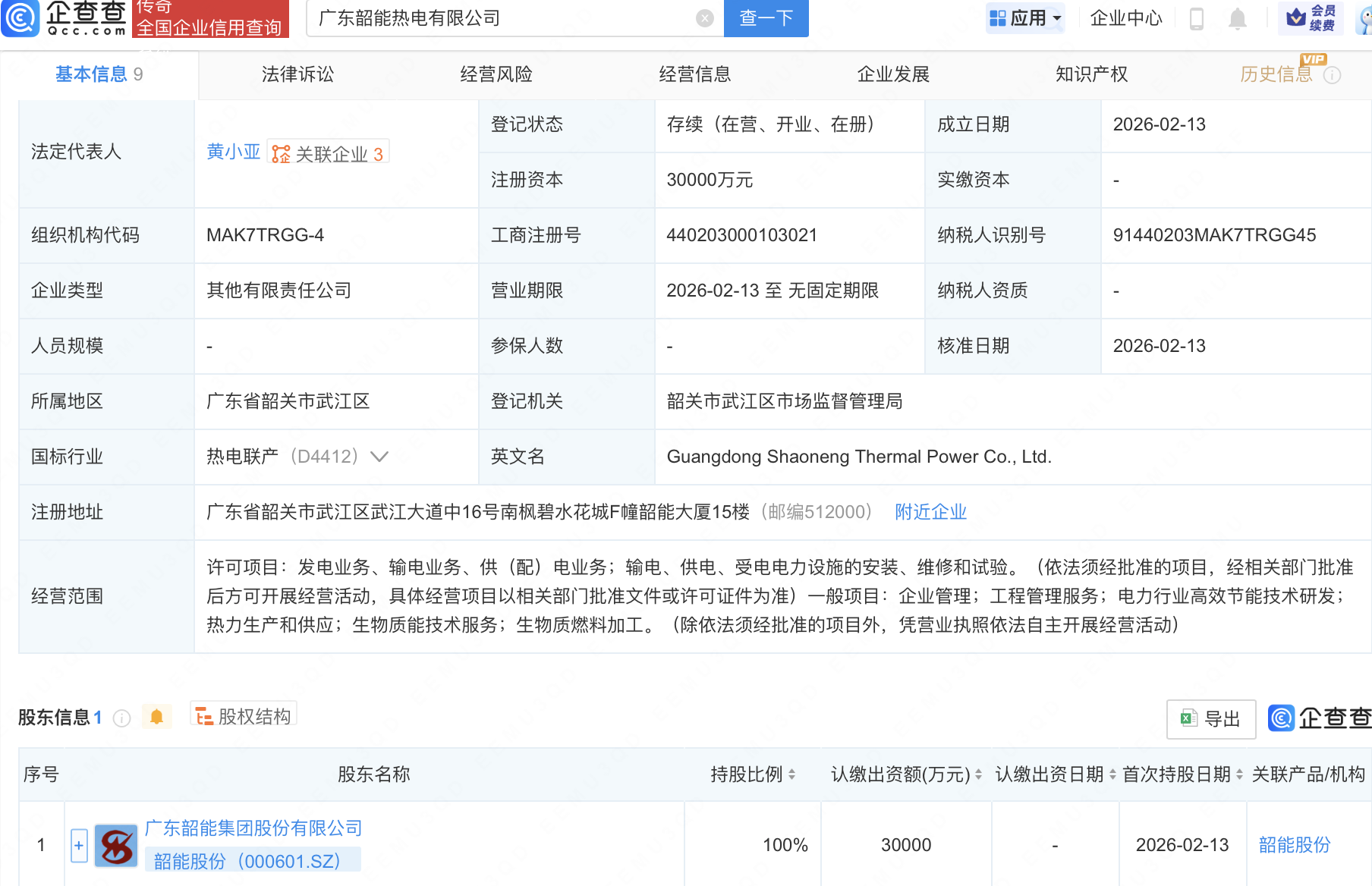This screenshot has height=886, width=1372.
Task: Open the 股权结构 equity structure view
Action: 242,715
